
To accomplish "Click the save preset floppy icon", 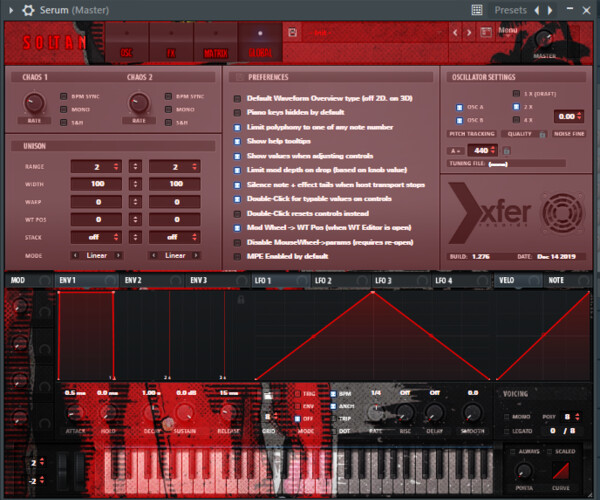I will (292, 33).
